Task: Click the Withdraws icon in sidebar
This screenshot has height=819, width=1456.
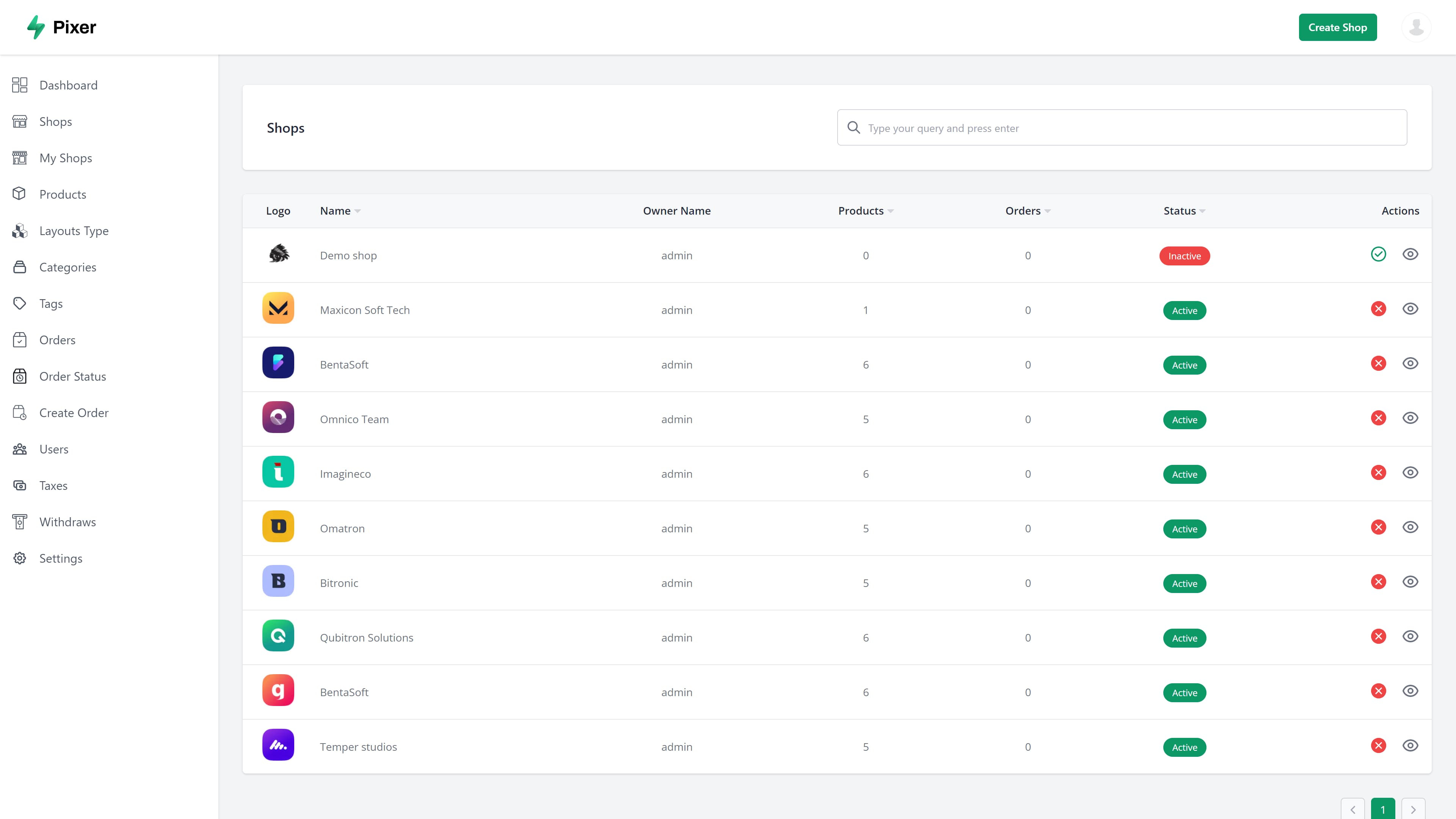Action: (x=20, y=522)
